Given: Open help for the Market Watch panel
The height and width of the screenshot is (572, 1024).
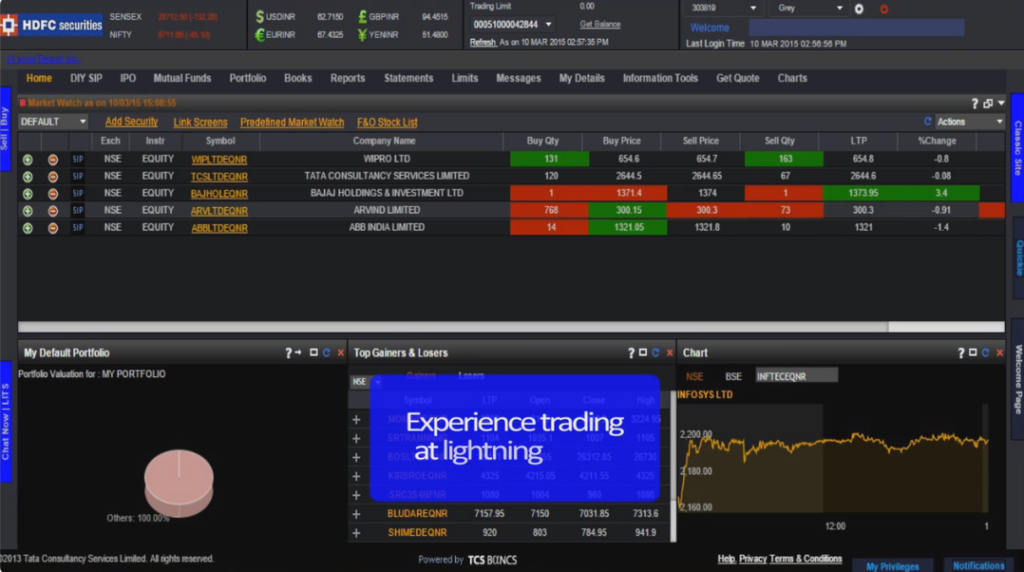Looking at the screenshot, I should [974, 103].
